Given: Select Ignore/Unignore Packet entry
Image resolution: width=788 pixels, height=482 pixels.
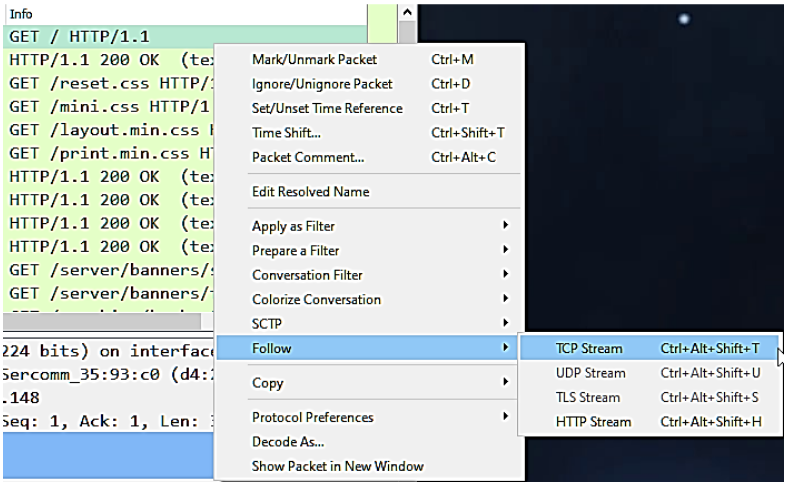Looking at the screenshot, I should pyautogui.click(x=370, y=84).
